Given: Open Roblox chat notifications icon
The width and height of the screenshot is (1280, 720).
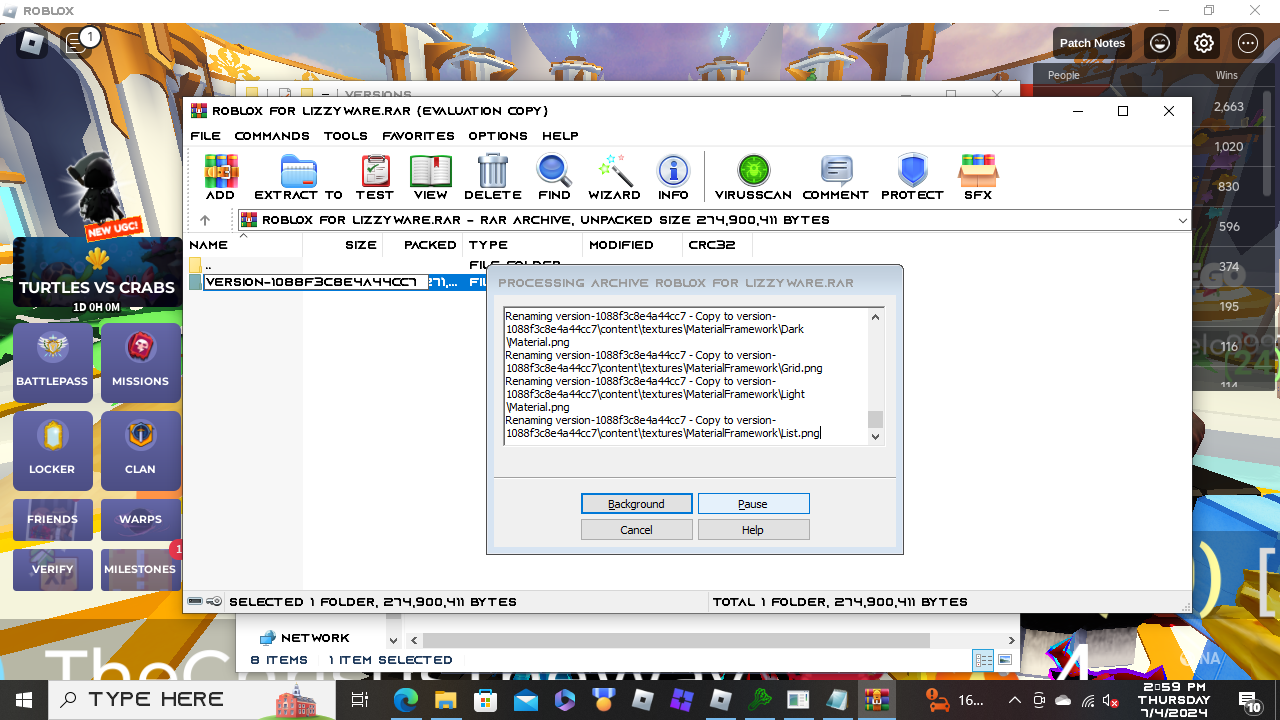Looking at the screenshot, I should point(76,43).
